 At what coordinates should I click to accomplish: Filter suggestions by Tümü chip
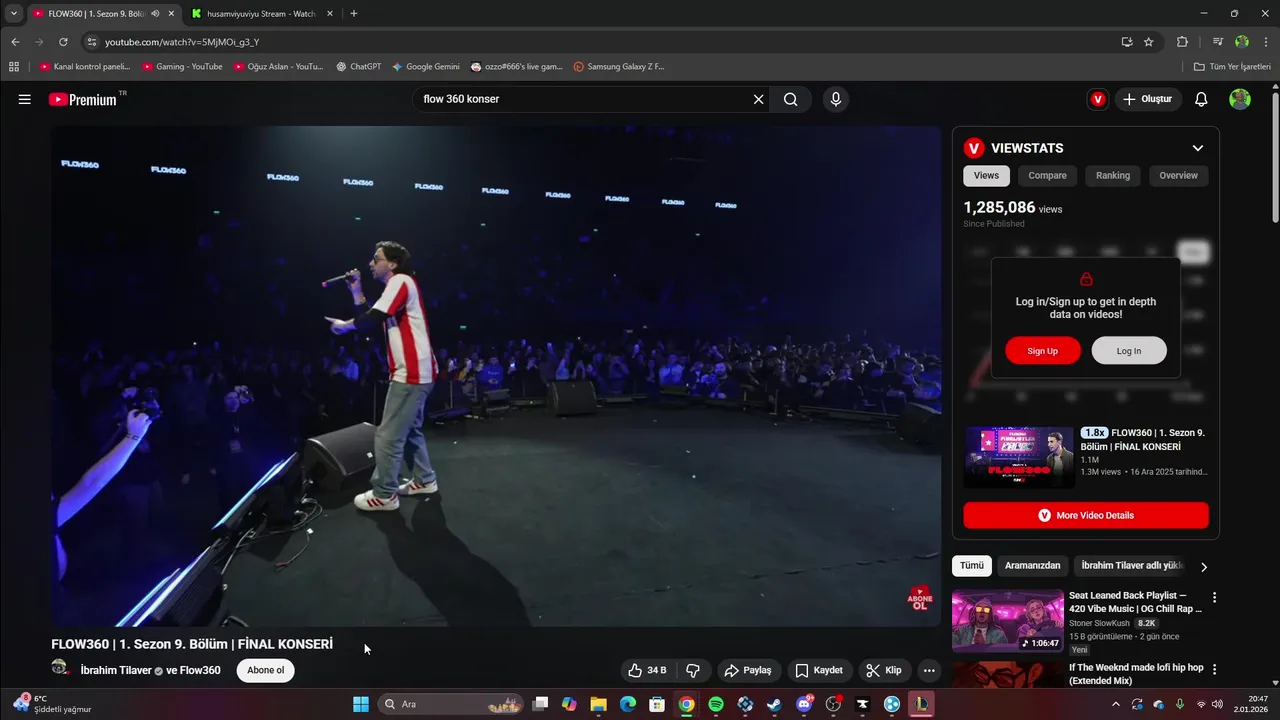(x=972, y=566)
